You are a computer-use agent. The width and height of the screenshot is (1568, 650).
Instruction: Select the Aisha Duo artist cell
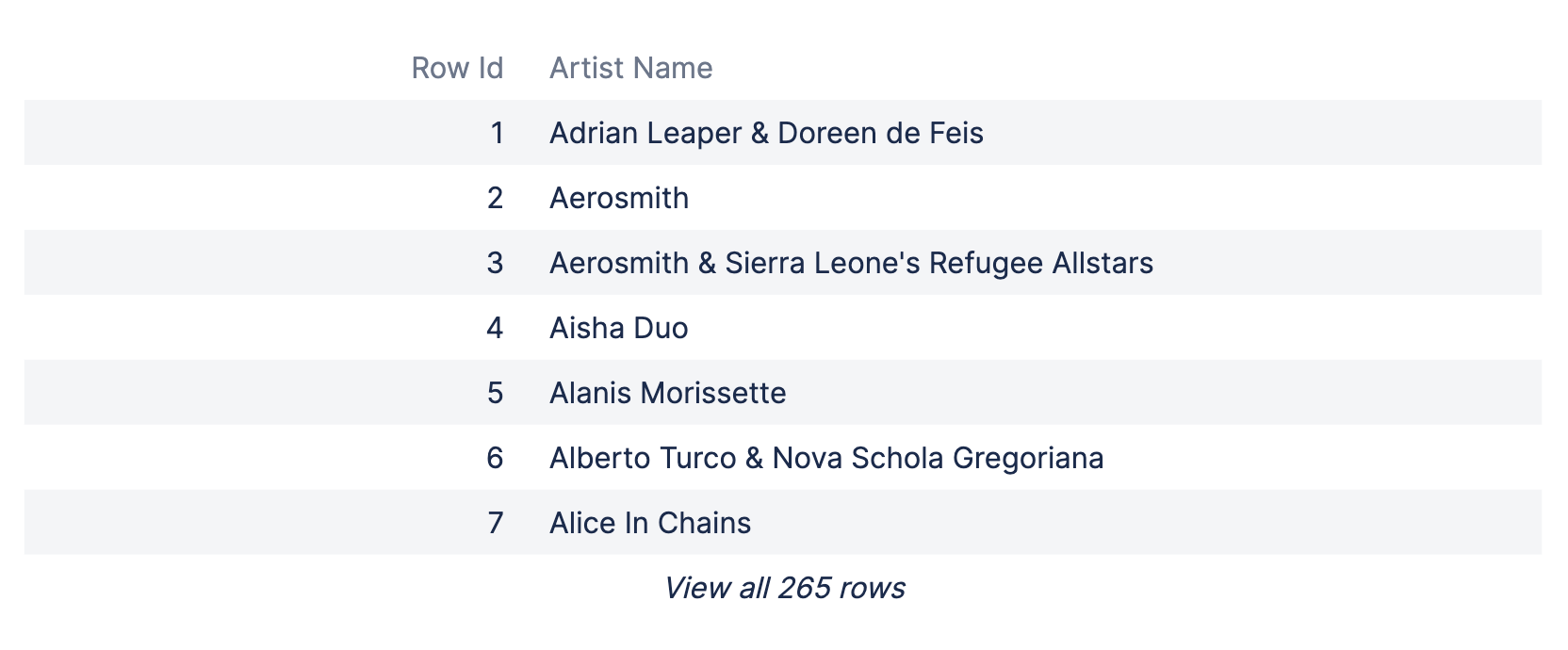click(618, 328)
